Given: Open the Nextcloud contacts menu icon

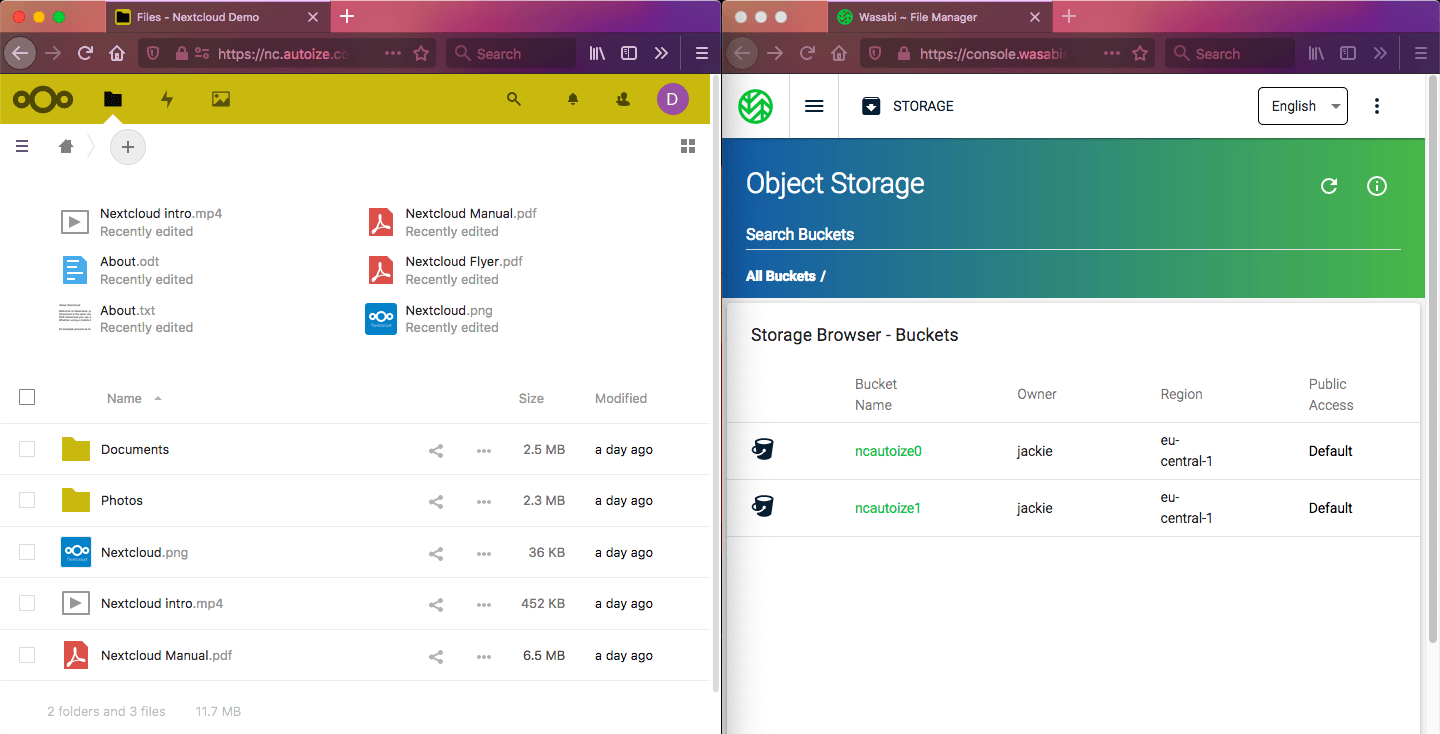Looking at the screenshot, I should point(623,99).
